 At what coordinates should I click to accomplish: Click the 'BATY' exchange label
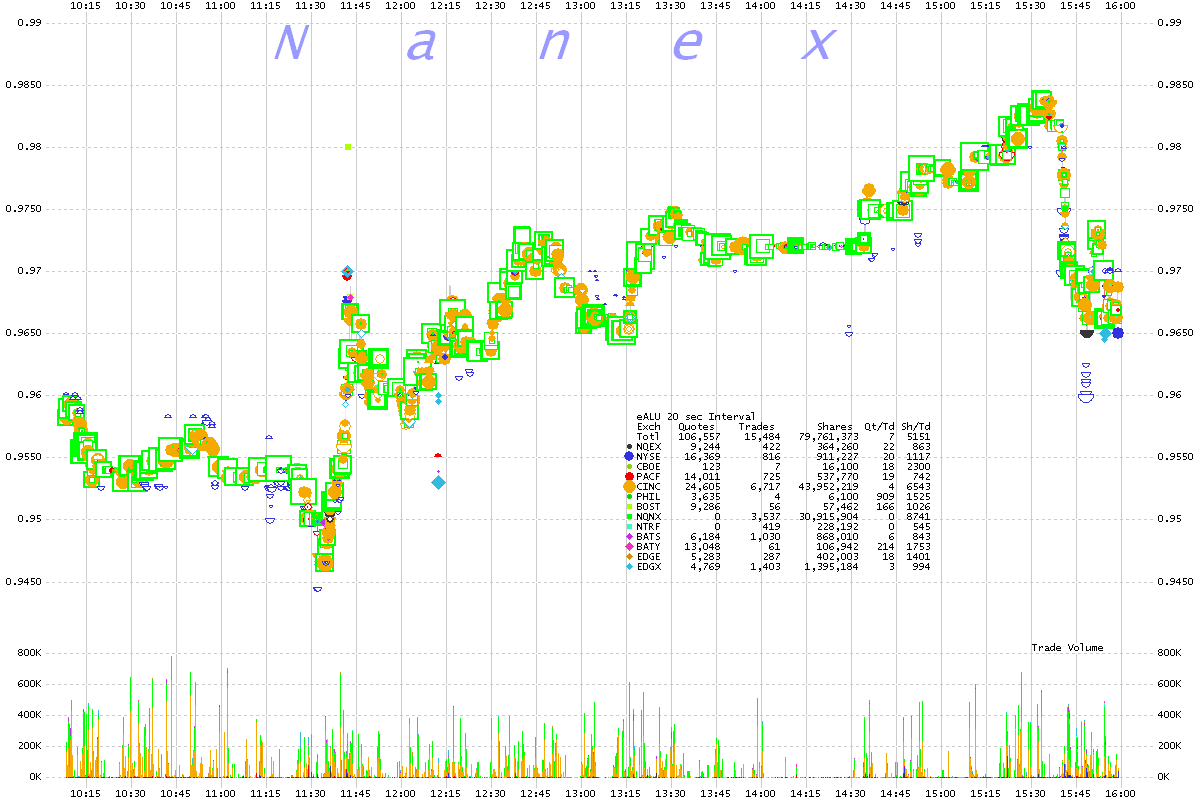click(x=649, y=546)
